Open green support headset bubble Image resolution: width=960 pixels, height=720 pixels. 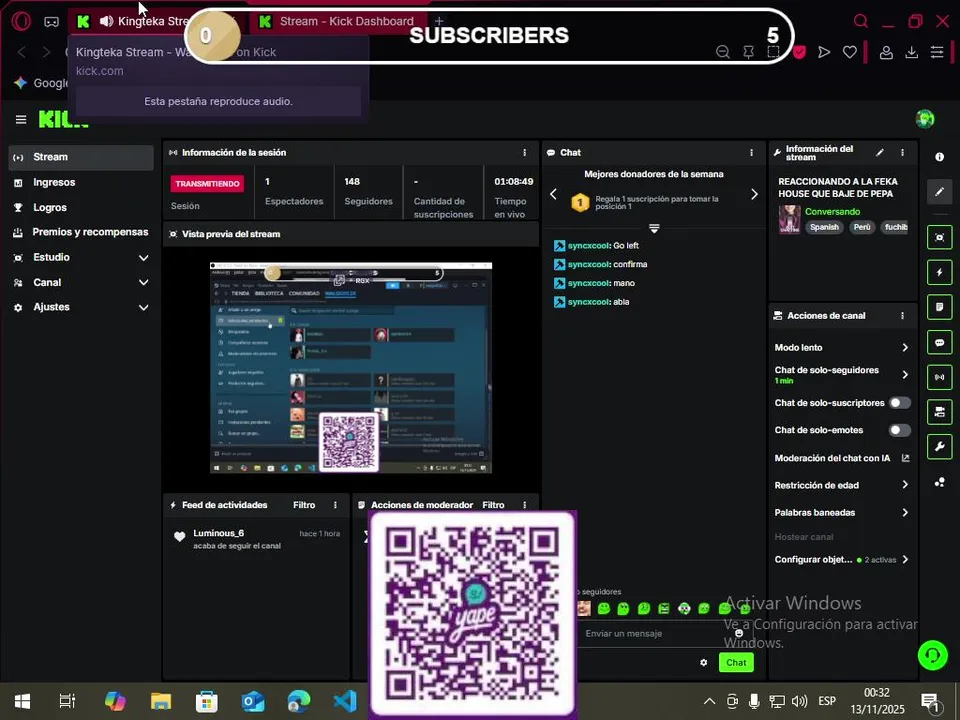click(932, 656)
